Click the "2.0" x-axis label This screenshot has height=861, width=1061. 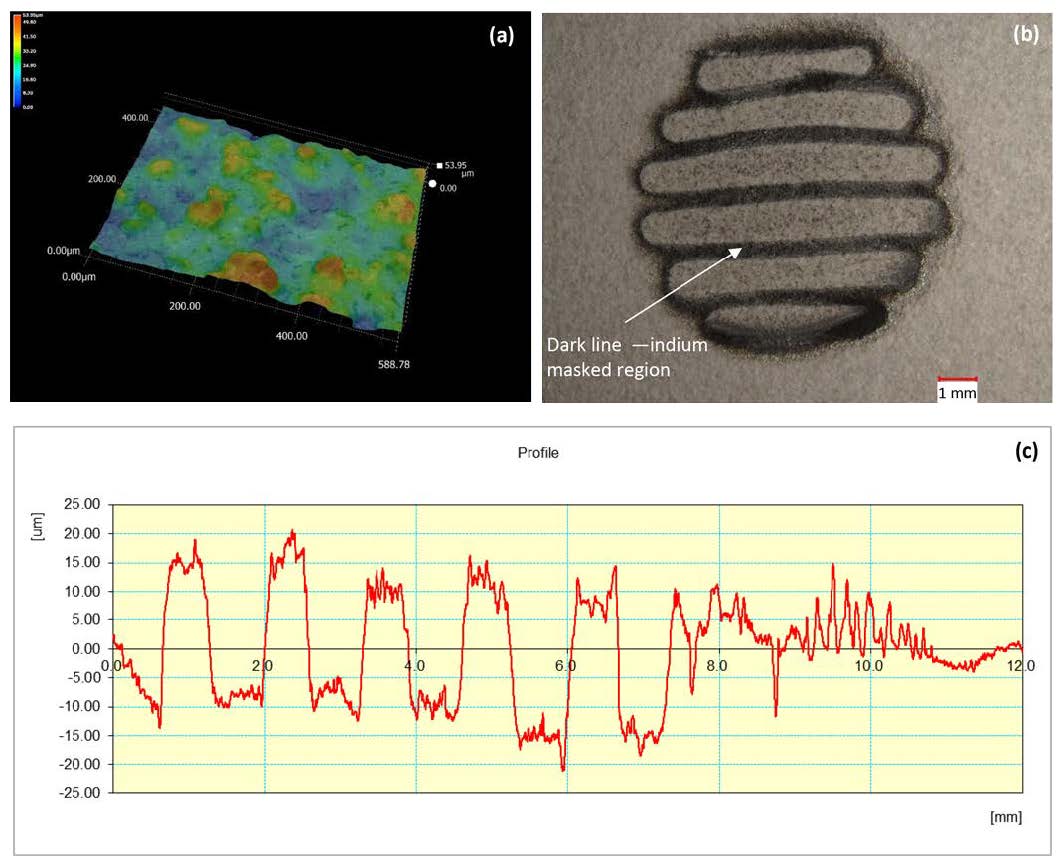(x=262, y=666)
